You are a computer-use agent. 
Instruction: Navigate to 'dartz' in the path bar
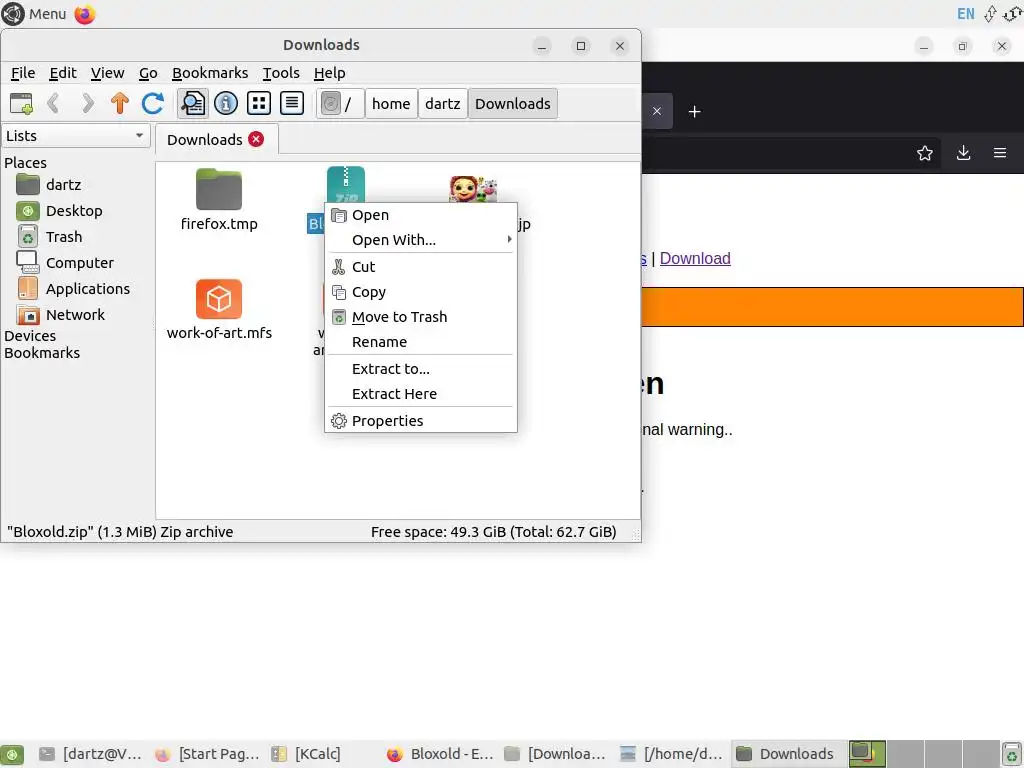443,104
